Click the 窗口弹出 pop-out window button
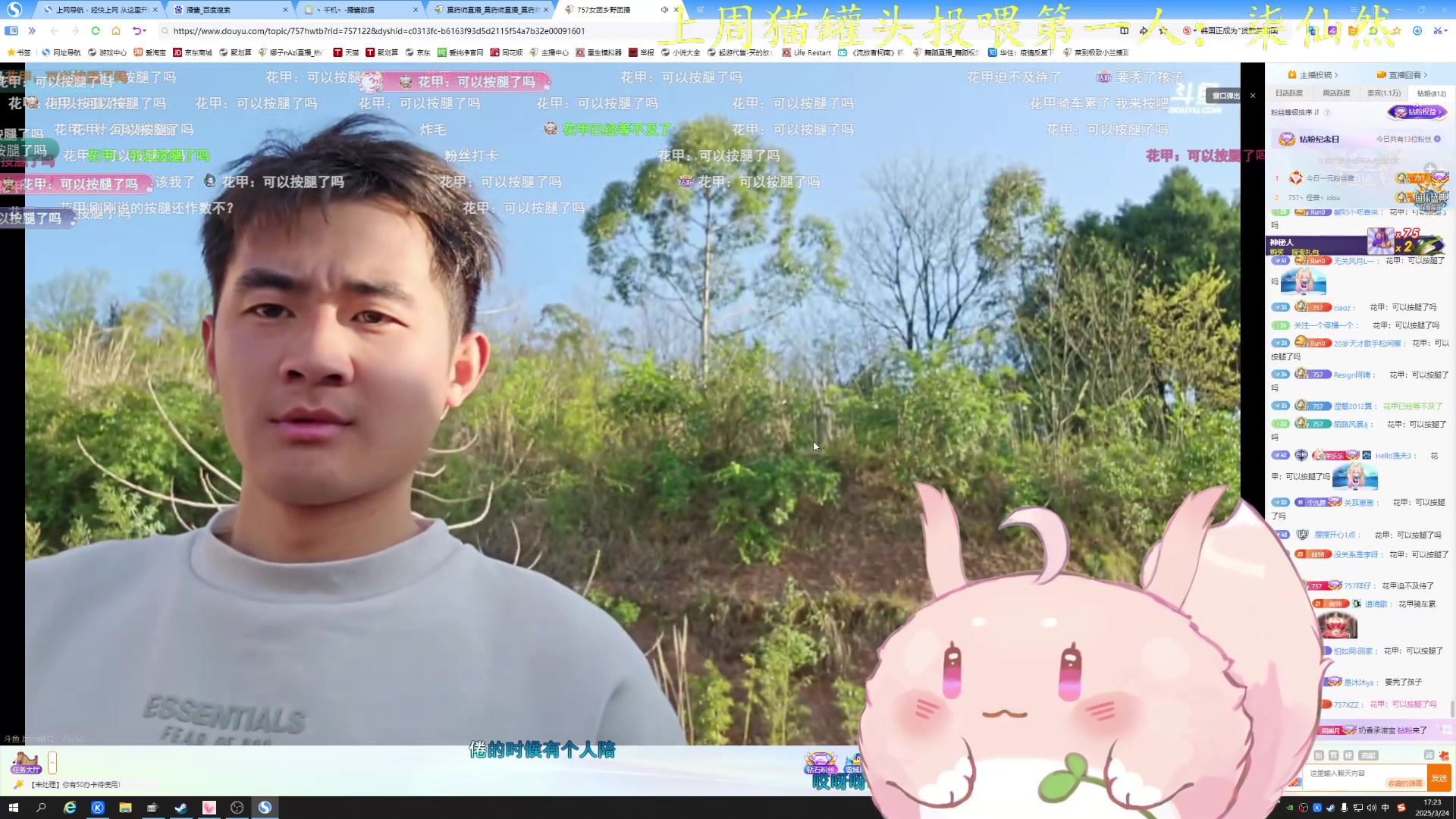Screen dimensions: 1456x819 [x=1225, y=96]
